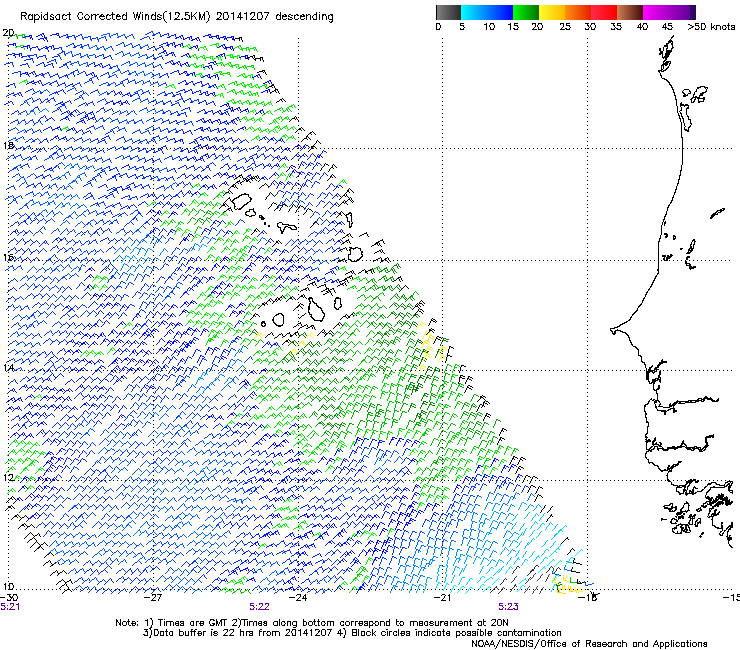Click the green 15-20 knots legend segment

tap(526, 12)
